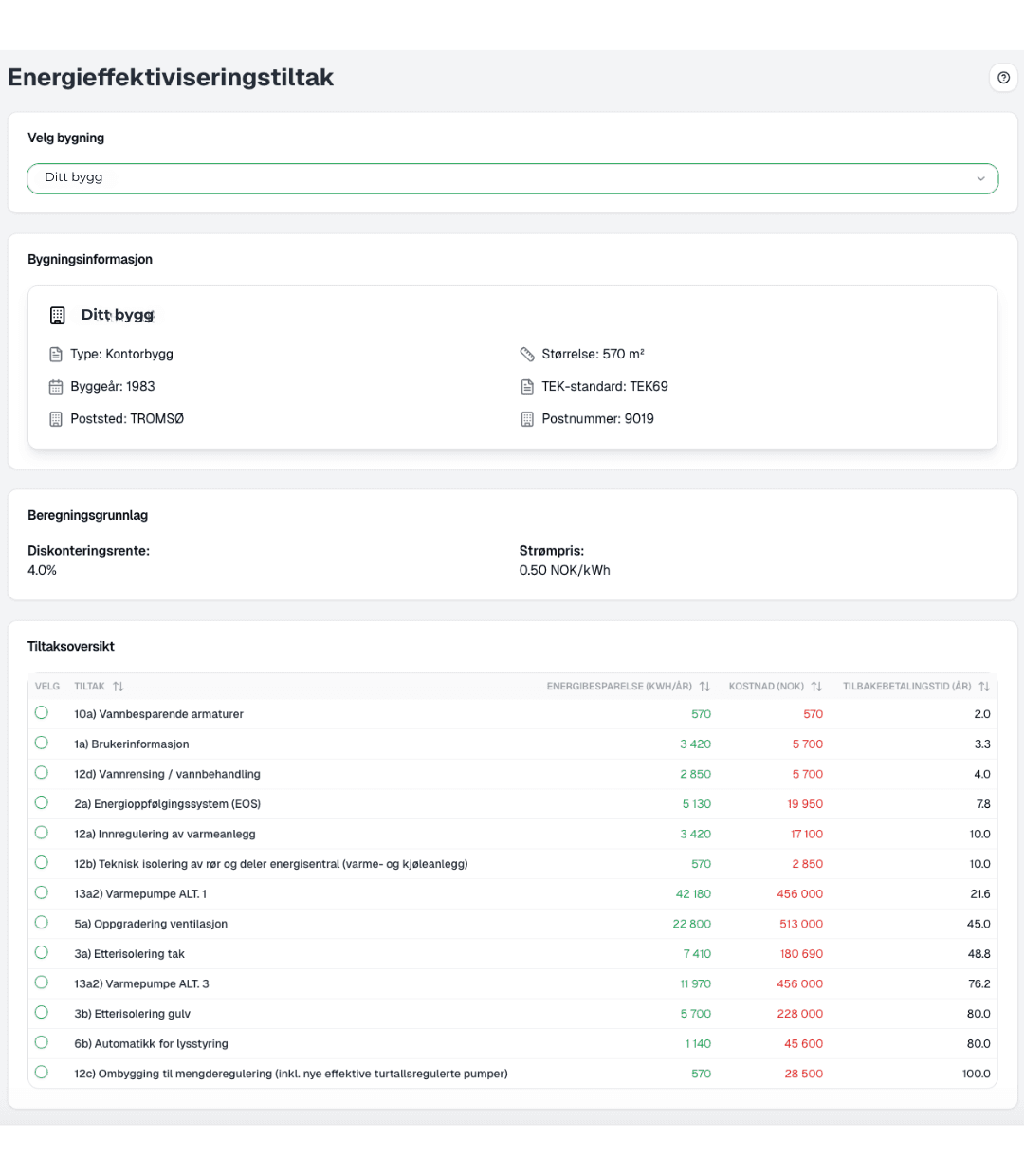Click the TILBAKEBETALINGSTID (ÅR) column header

click(907, 686)
